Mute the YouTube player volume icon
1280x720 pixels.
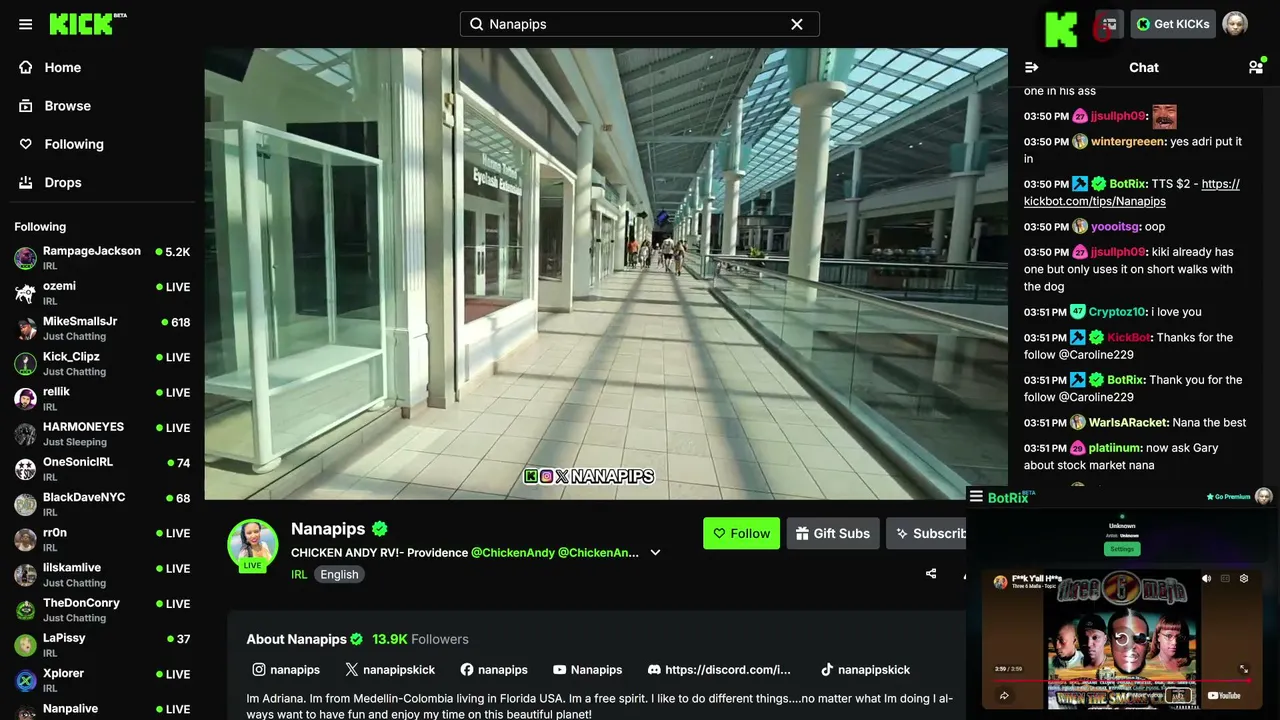1206,579
